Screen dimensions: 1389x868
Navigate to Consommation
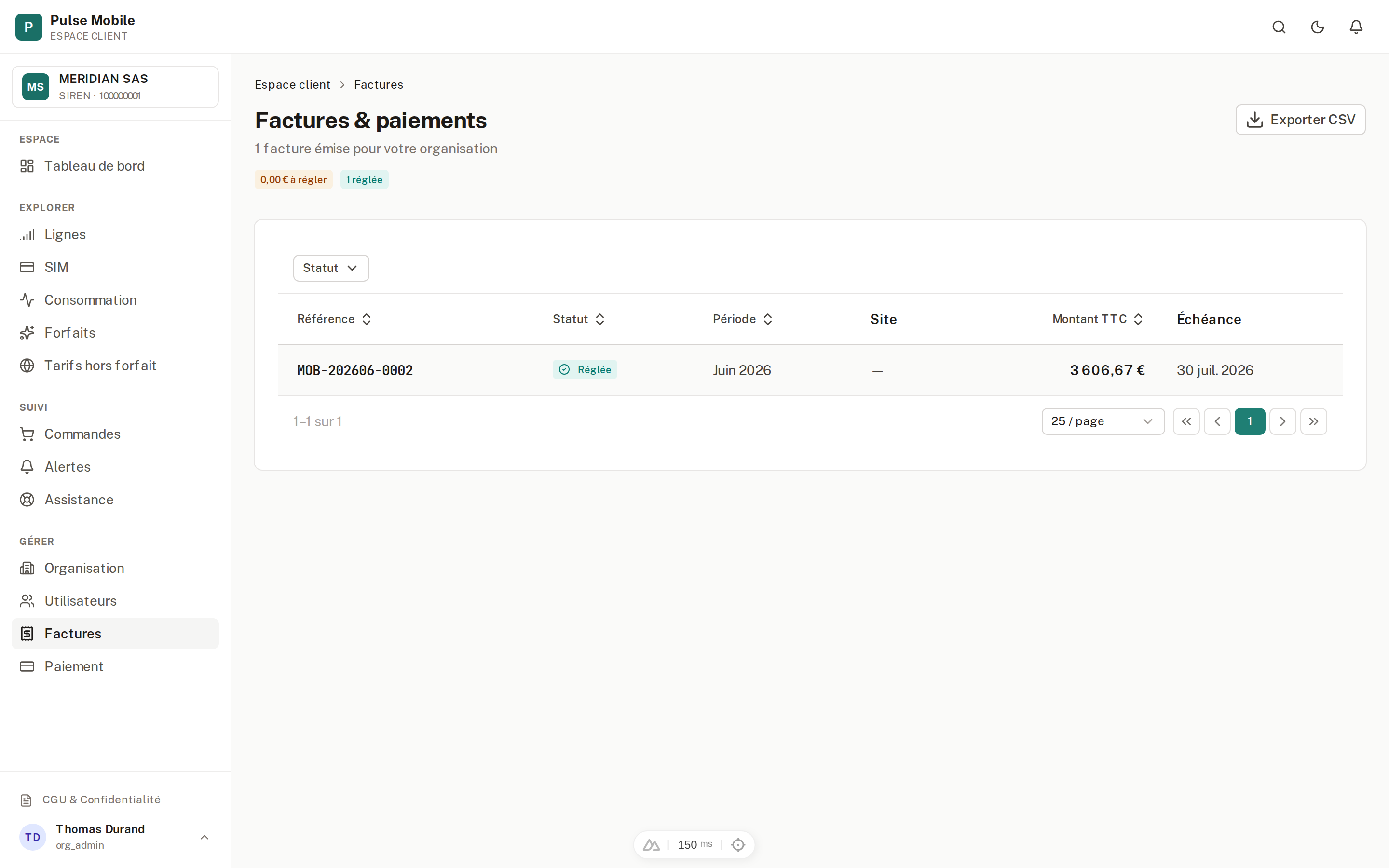115,299
